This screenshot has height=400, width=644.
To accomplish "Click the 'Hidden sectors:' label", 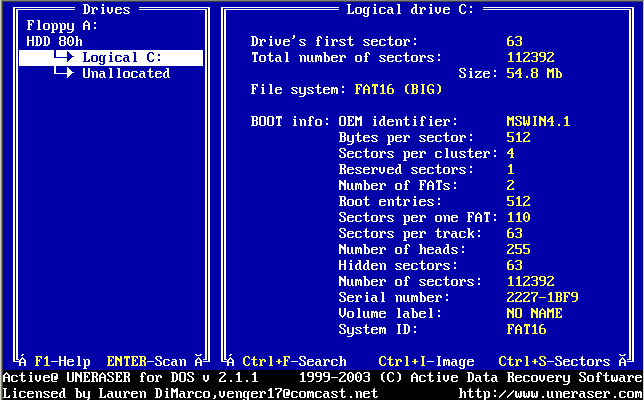I will pyautogui.click(x=398, y=266).
